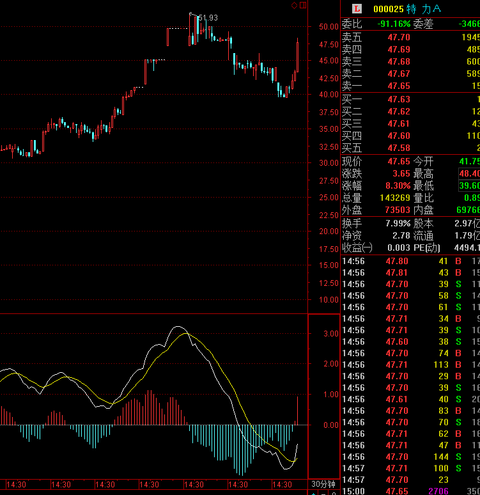The image size is (480, 495).
Task: Select the 卖四 ask price 47.69
Action: [399, 49]
